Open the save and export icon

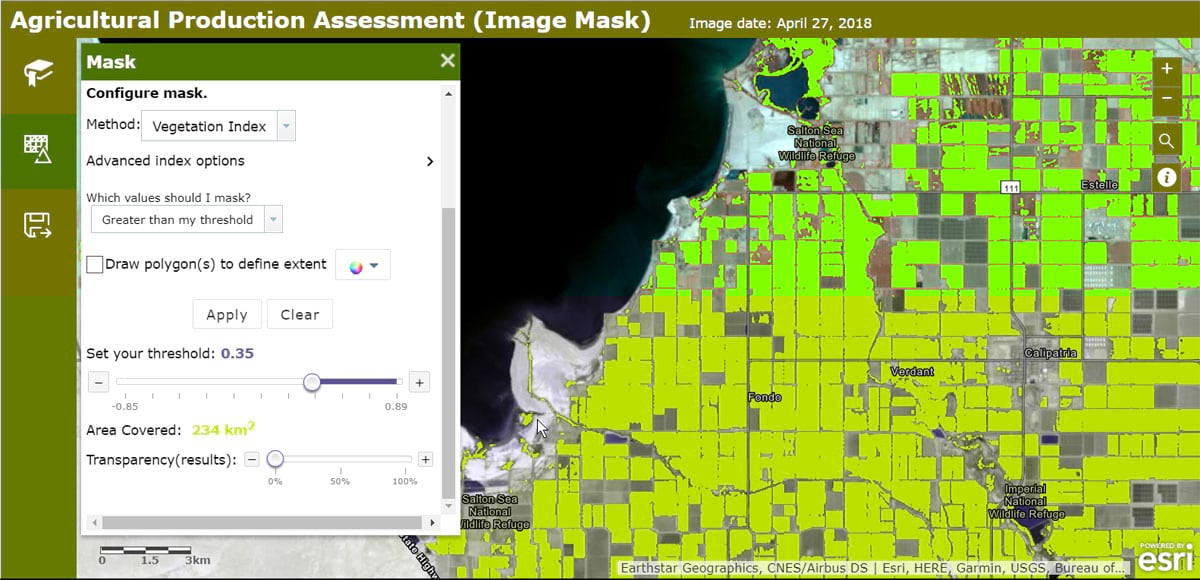click(x=38, y=226)
